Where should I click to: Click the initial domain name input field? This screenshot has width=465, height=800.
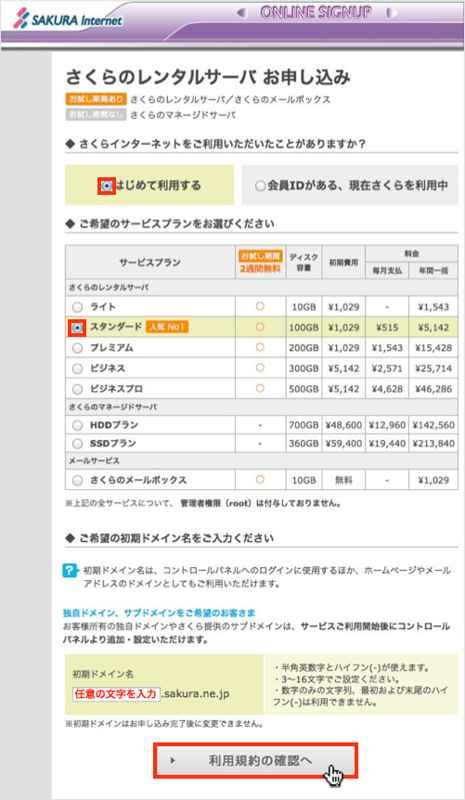tap(116, 694)
